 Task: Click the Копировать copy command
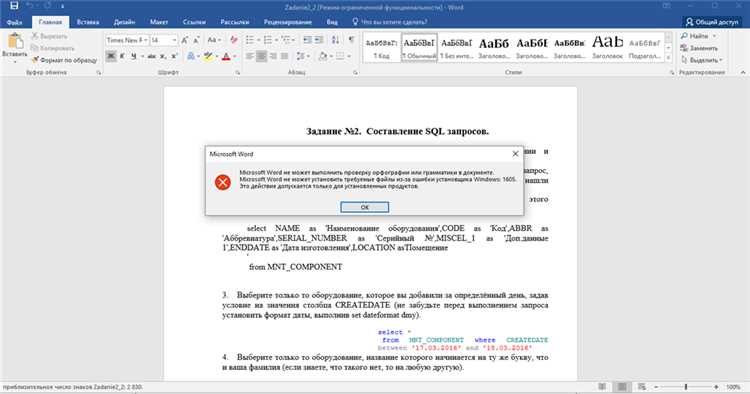pos(53,48)
